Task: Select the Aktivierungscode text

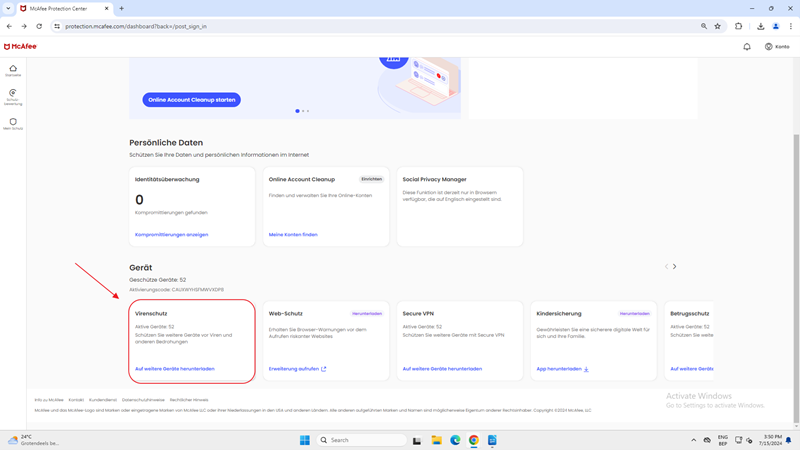Action: (177, 290)
